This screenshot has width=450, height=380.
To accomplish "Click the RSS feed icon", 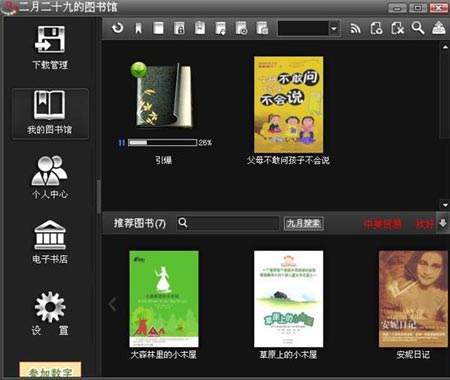I will (x=355, y=29).
